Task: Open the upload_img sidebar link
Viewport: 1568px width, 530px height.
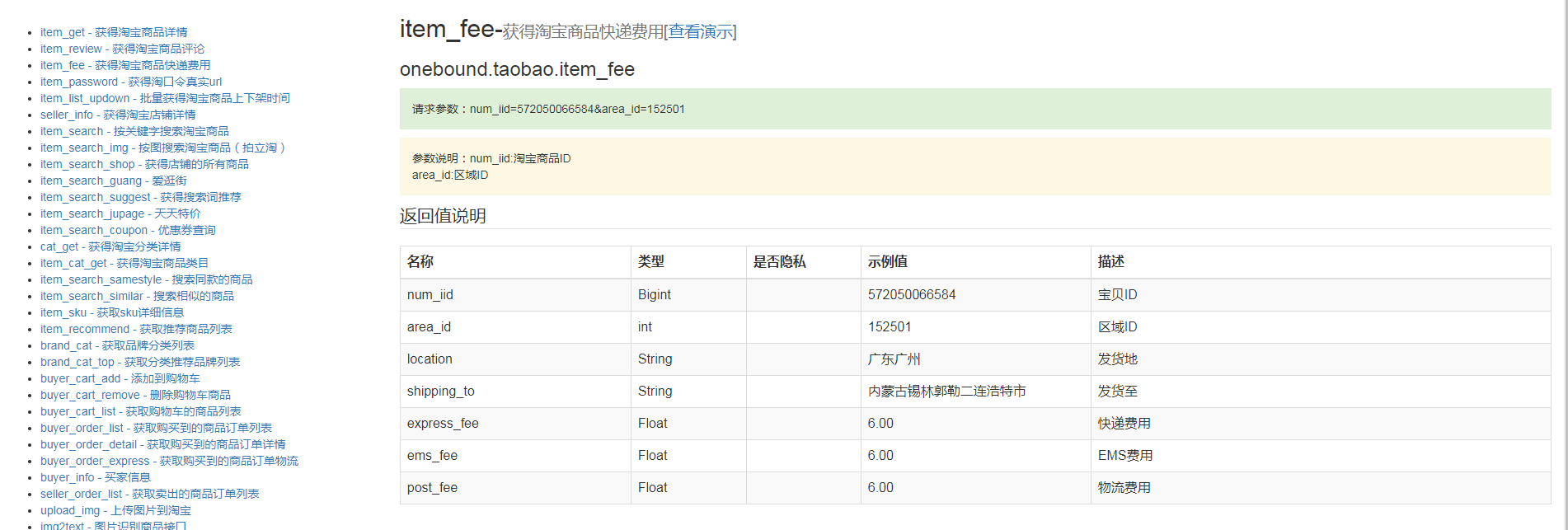Action: [115, 510]
